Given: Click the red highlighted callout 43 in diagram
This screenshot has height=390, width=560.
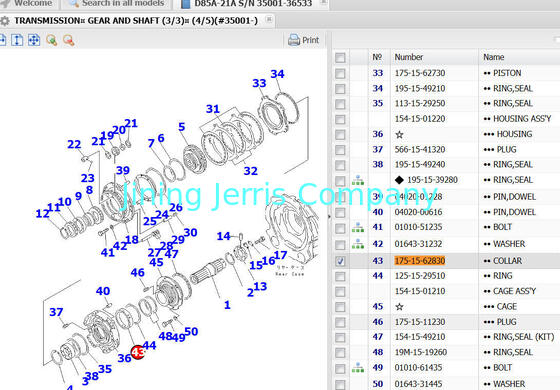Looking at the screenshot, I should 138,352.
